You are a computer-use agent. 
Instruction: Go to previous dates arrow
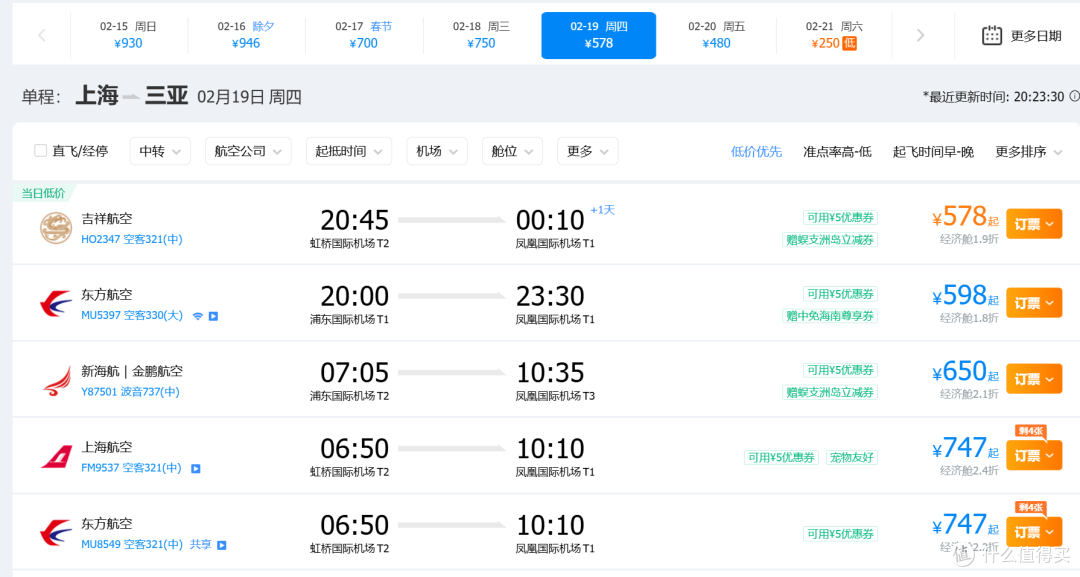41,35
